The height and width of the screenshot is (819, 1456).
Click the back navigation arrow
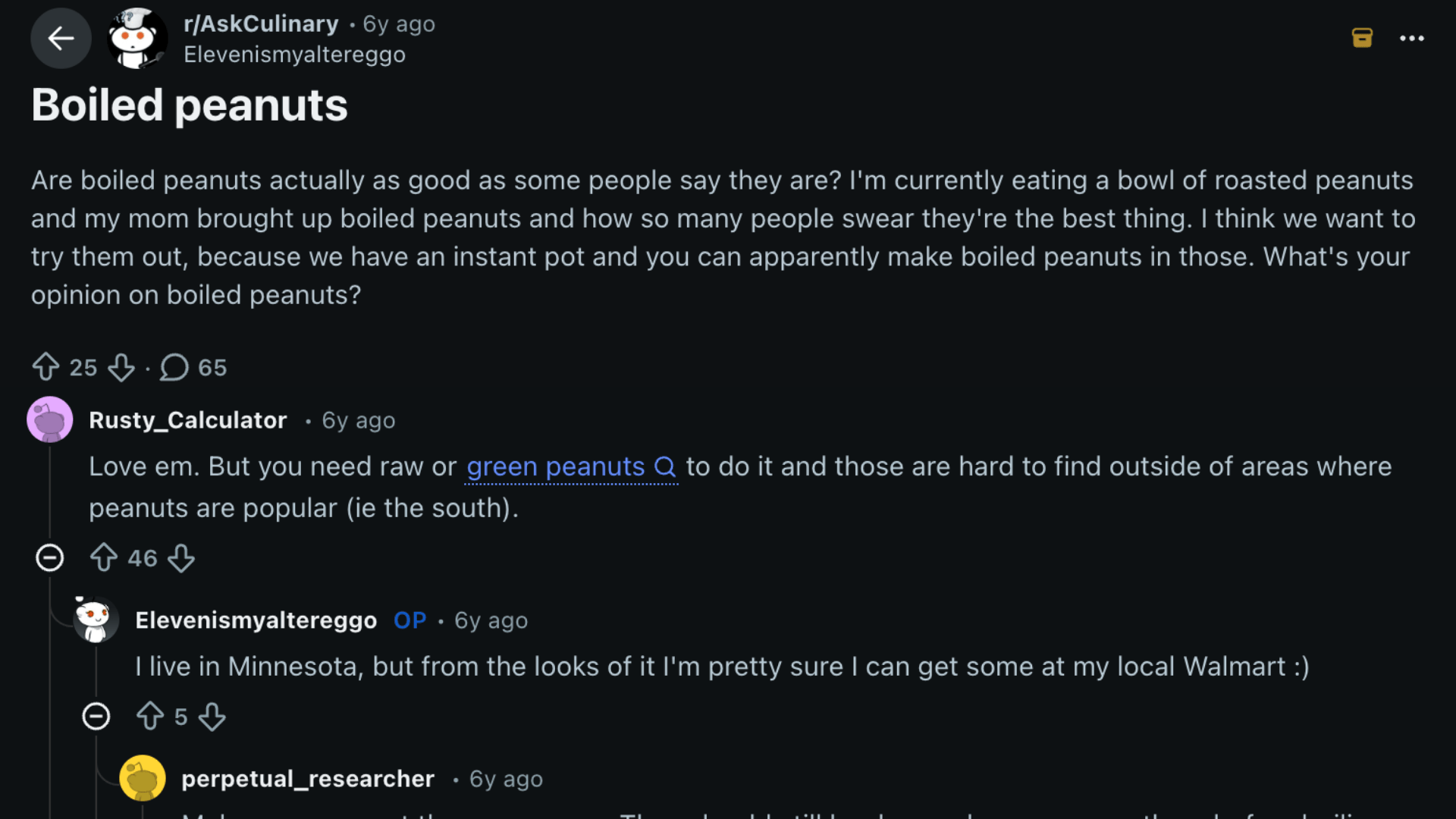[x=61, y=38]
